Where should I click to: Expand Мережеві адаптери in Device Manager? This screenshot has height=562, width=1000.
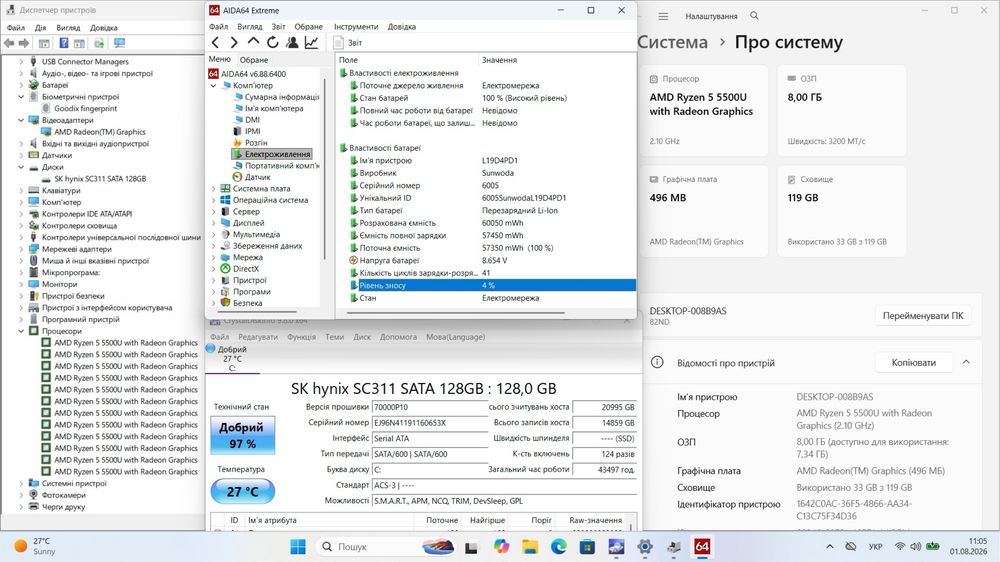pos(21,249)
